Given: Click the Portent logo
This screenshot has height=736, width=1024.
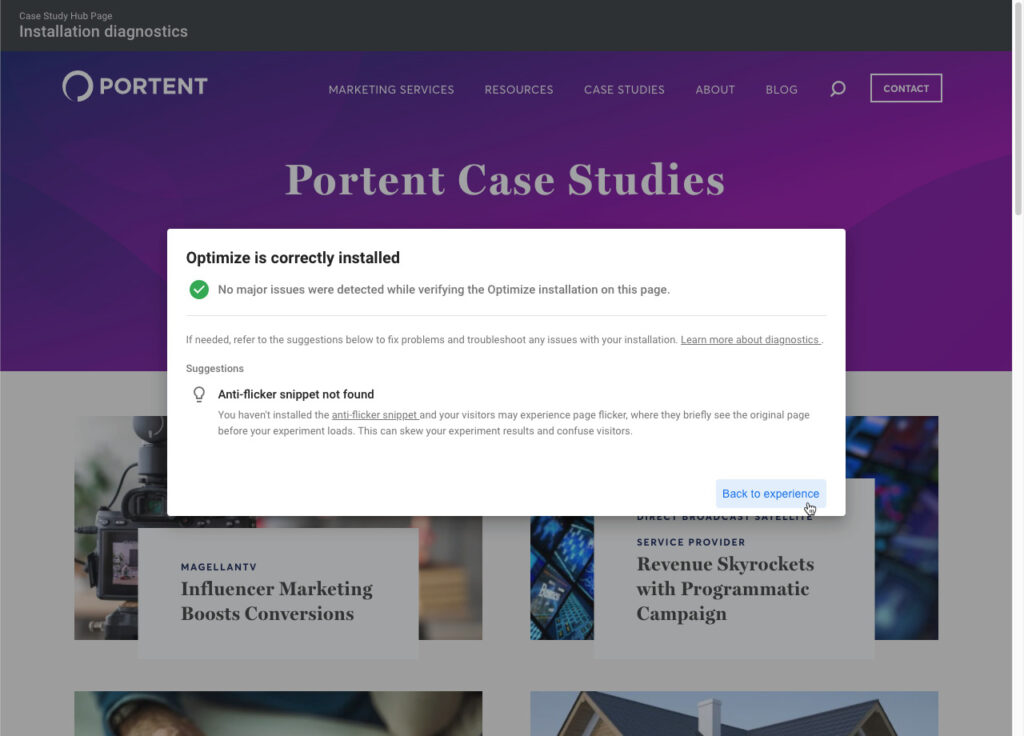Looking at the screenshot, I should click(134, 86).
